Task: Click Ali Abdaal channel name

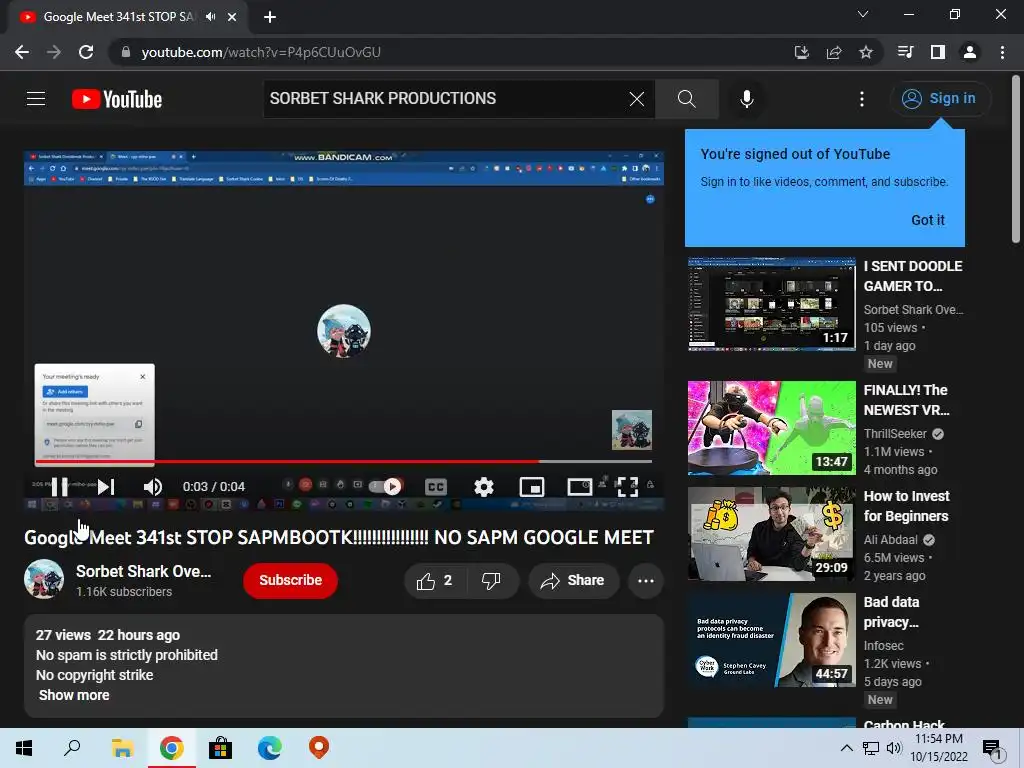Action: click(x=891, y=539)
